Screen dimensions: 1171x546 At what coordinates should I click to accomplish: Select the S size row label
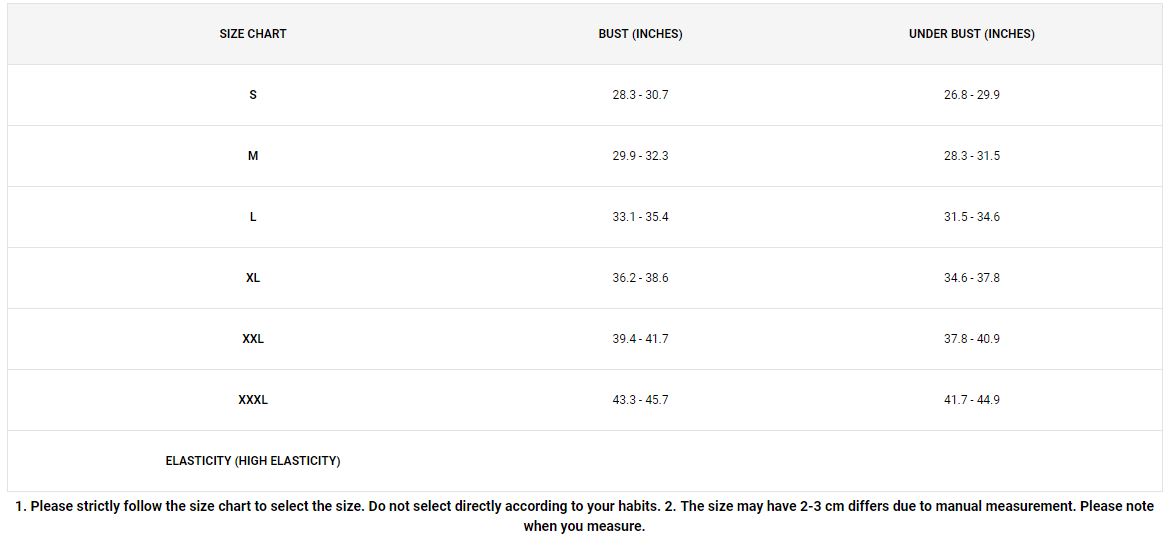click(252, 95)
